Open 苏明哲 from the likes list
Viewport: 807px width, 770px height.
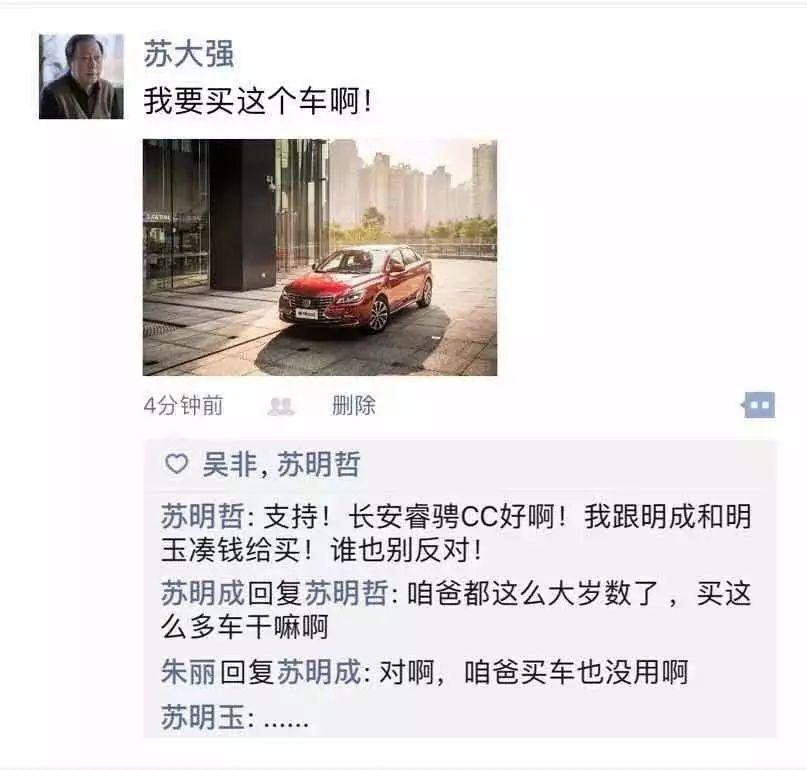(319, 464)
